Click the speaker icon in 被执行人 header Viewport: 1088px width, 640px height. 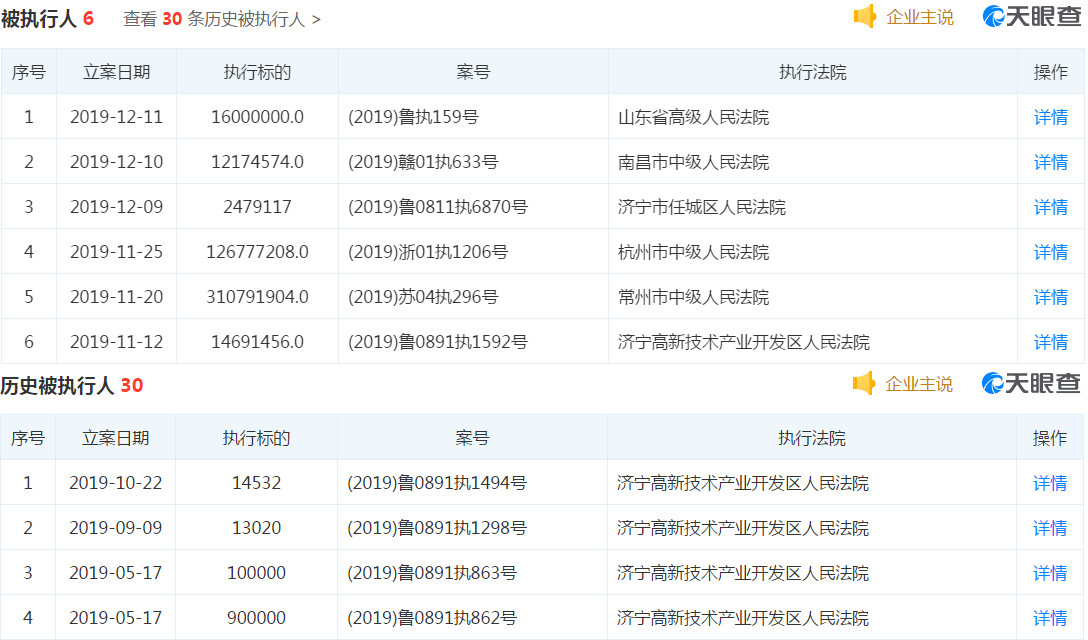click(865, 17)
